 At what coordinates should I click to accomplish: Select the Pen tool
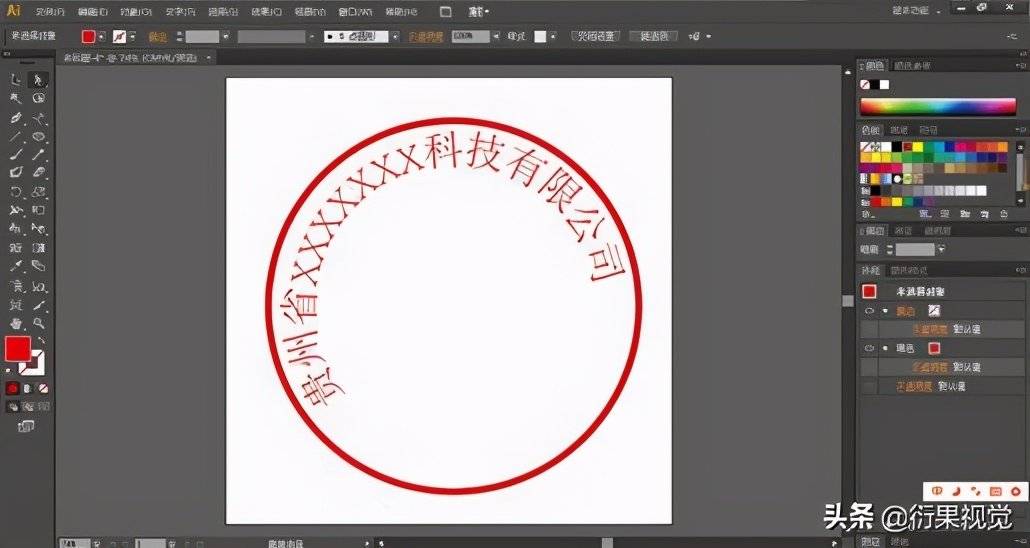click(16, 118)
